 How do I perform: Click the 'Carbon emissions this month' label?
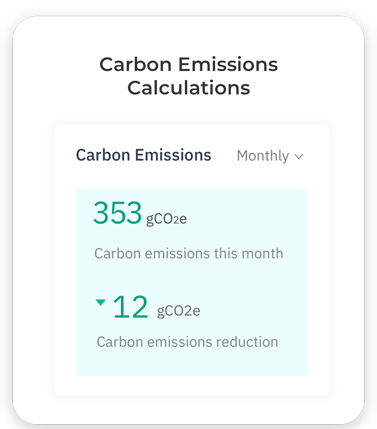coord(189,253)
